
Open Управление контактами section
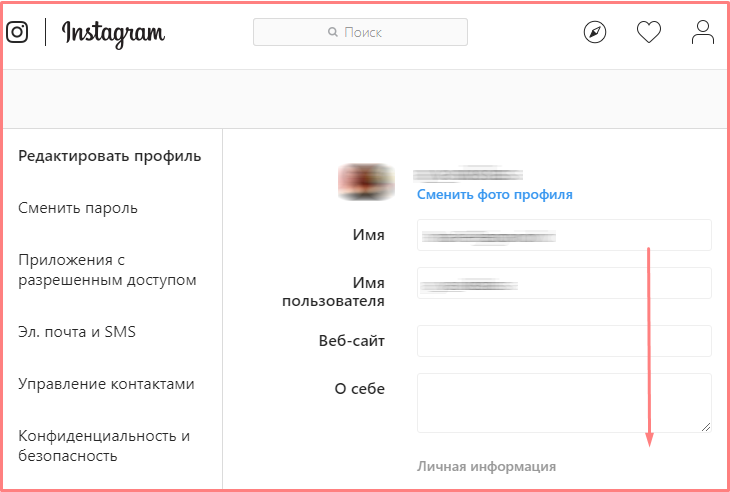coord(106,384)
